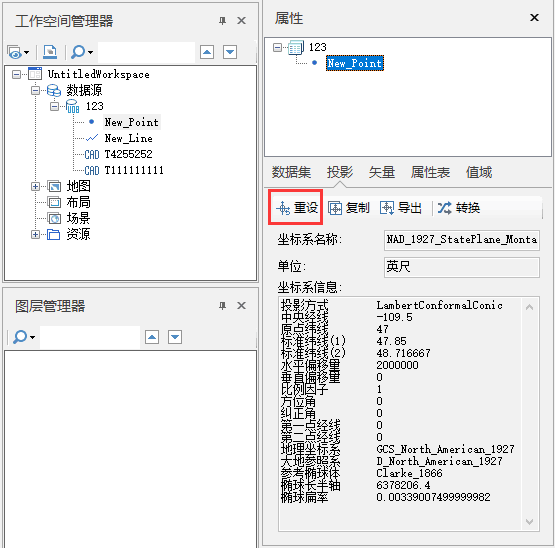The height and width of the screenshot is (548, 555).
Task: Expand the 资源 tree node
Action: 35,234
